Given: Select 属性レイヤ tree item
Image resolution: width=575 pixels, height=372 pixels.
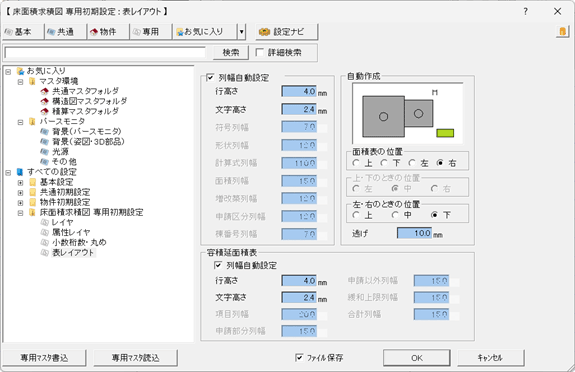Looking at the screenshot, I should (x=71, y=232).
